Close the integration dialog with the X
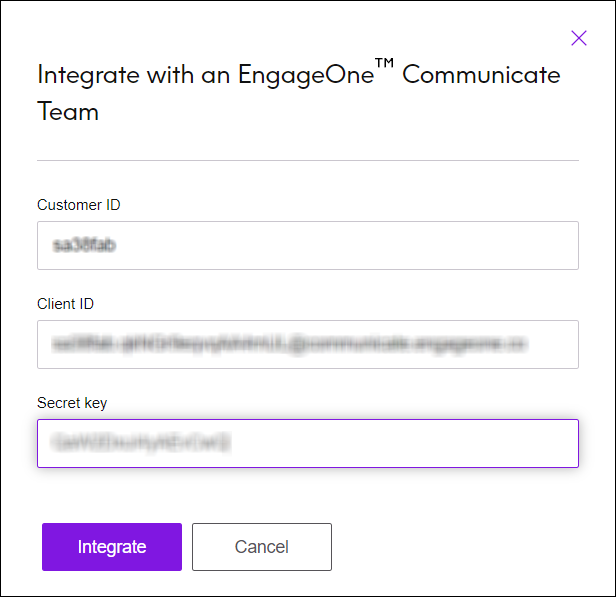 pyautogui.click(x=578, y=38)
